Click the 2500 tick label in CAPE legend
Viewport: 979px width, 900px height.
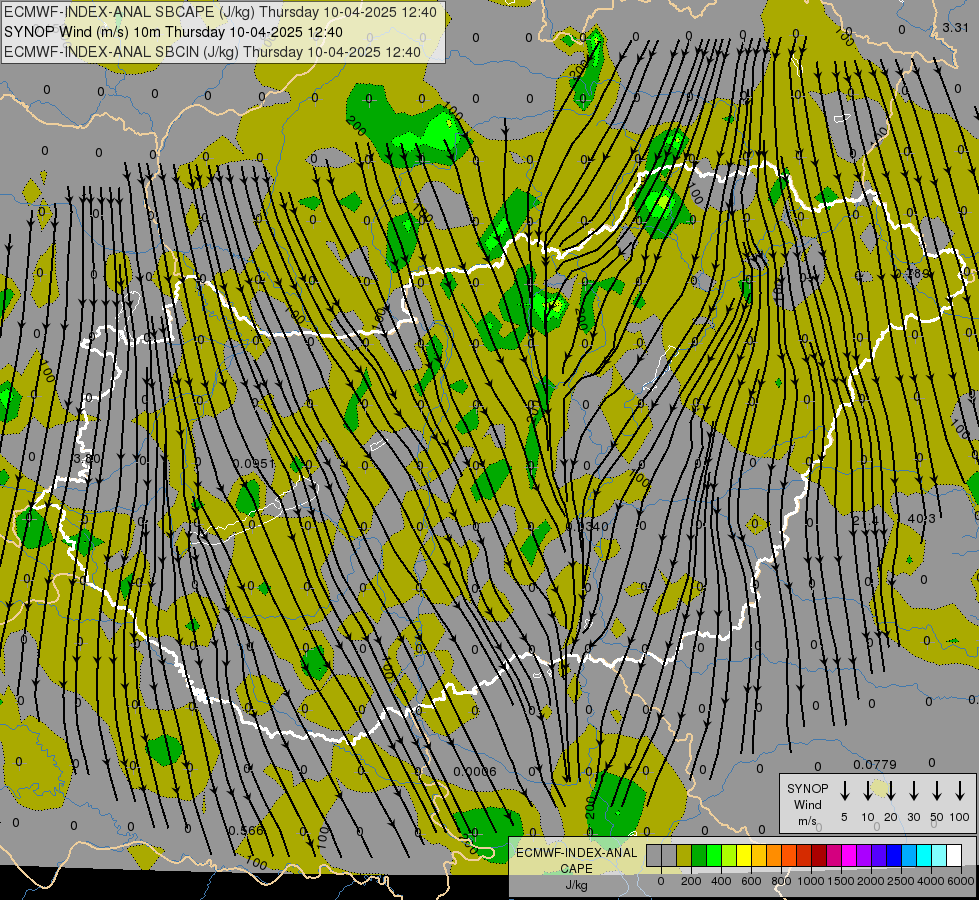click(x=901, y=881)
